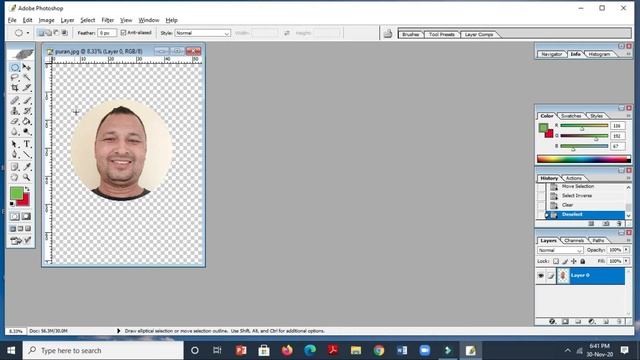Screen dimensions: 640x360
Task: Open the History panel options menu
Action: tap(628, 178)
